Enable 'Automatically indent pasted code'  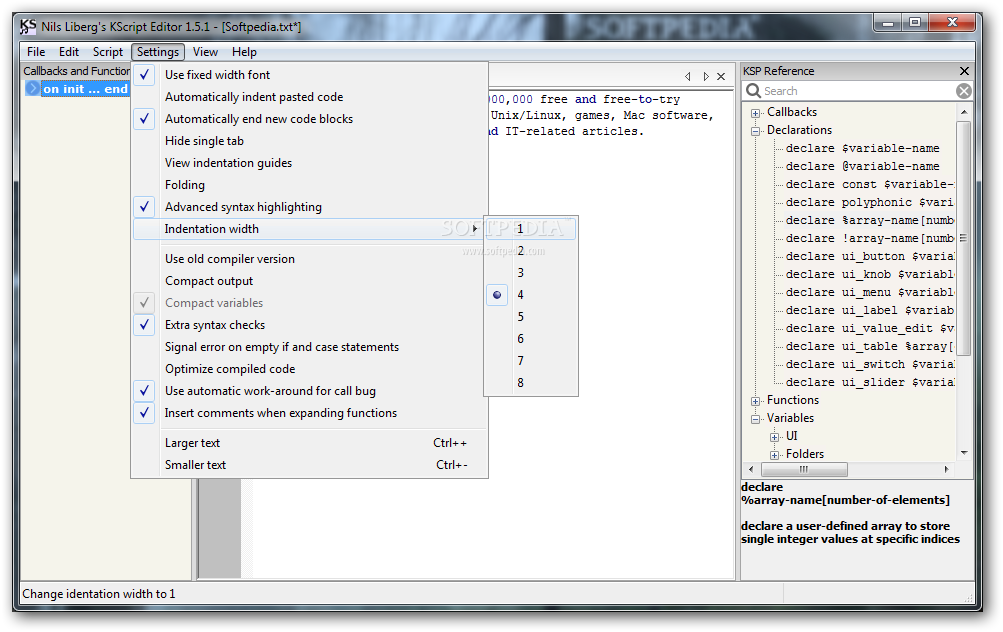310,97
